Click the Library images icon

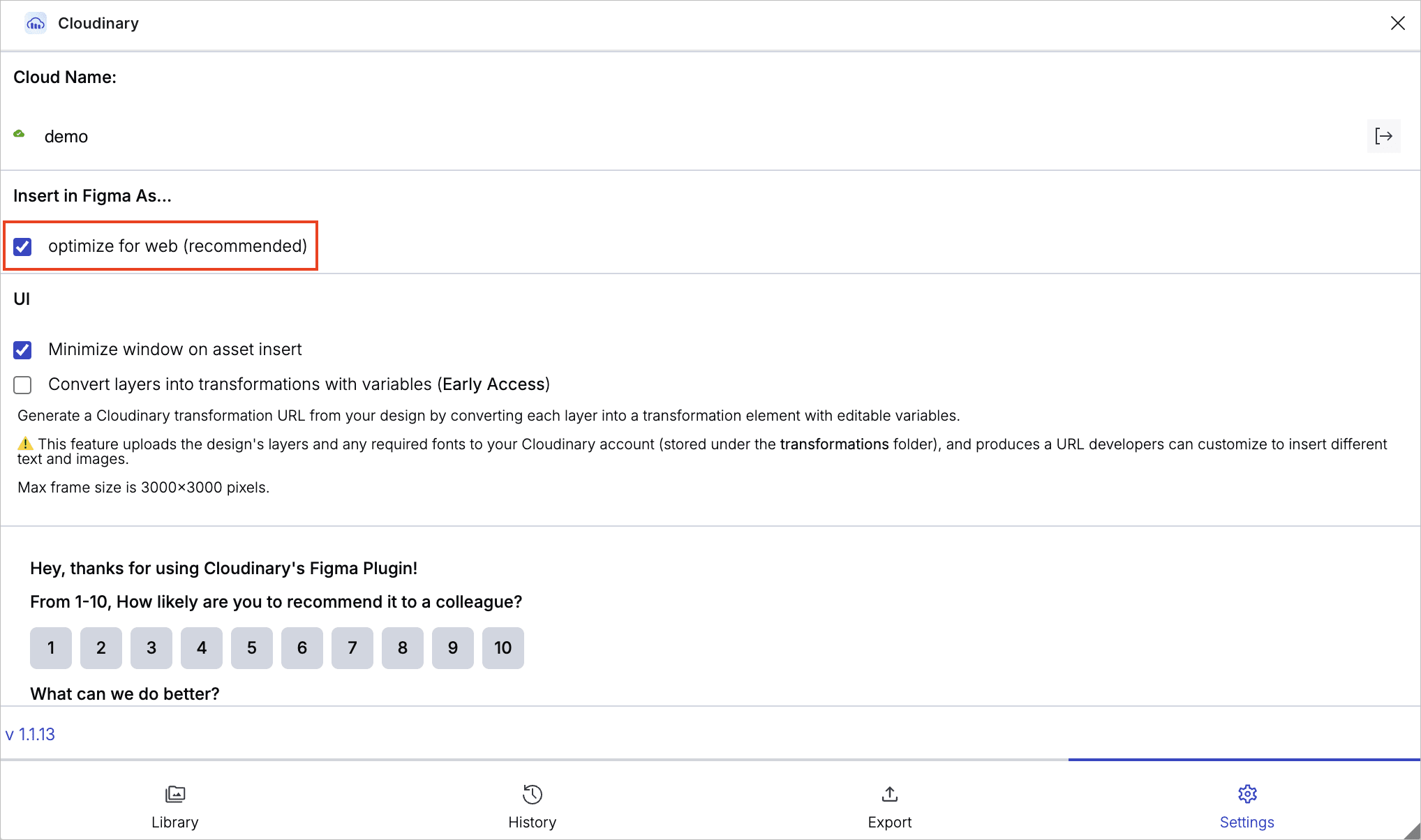(x=174, y=794)
